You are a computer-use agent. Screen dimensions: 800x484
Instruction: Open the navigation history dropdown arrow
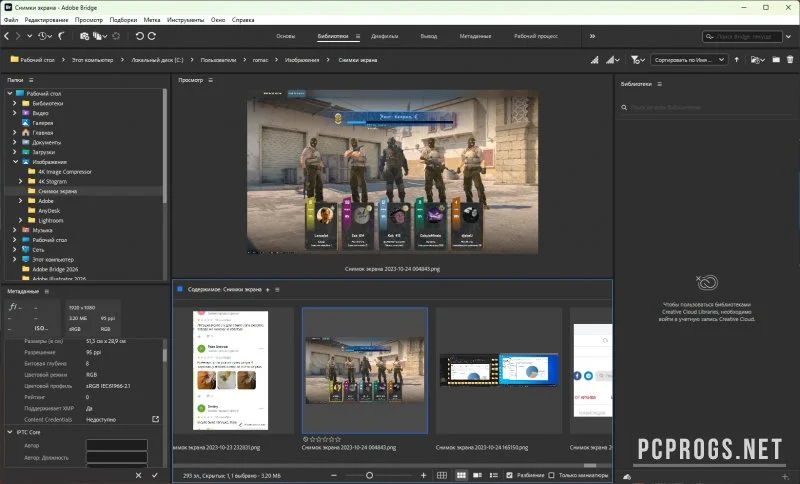(30, 36)
